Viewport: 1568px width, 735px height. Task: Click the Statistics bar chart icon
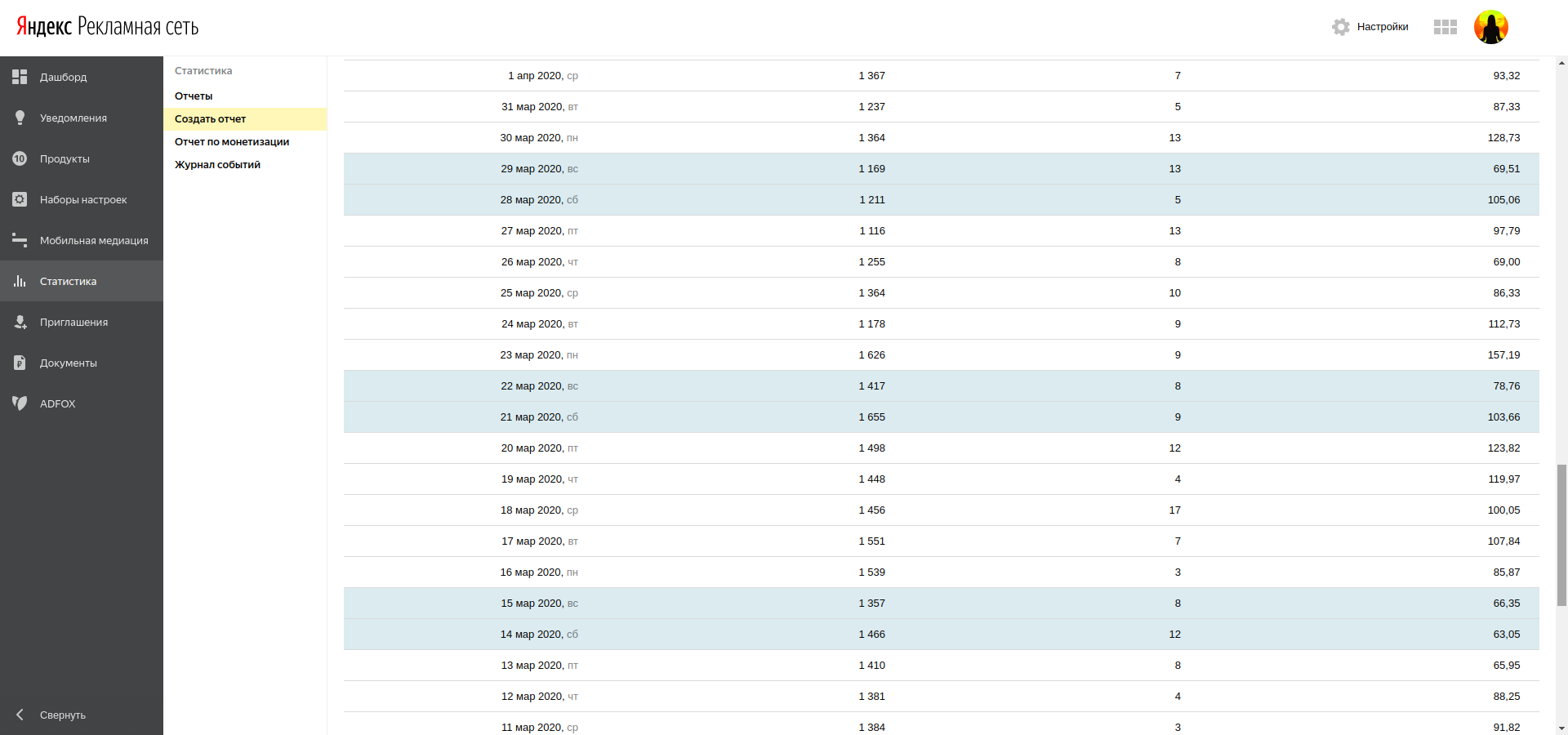20,281
